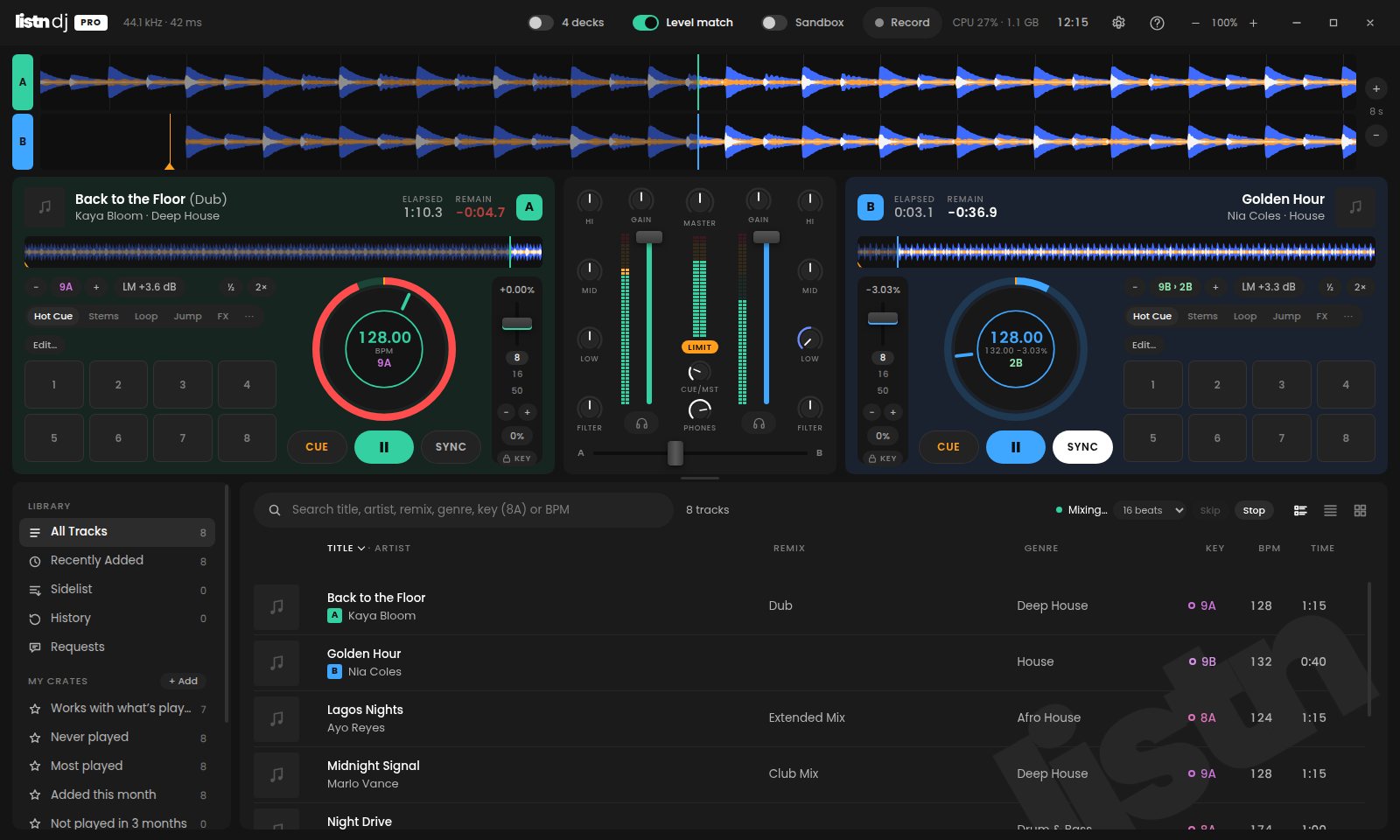Open the 16 beats dropdown
This screenshot has height=840, width=1400.
[1151, 510]
